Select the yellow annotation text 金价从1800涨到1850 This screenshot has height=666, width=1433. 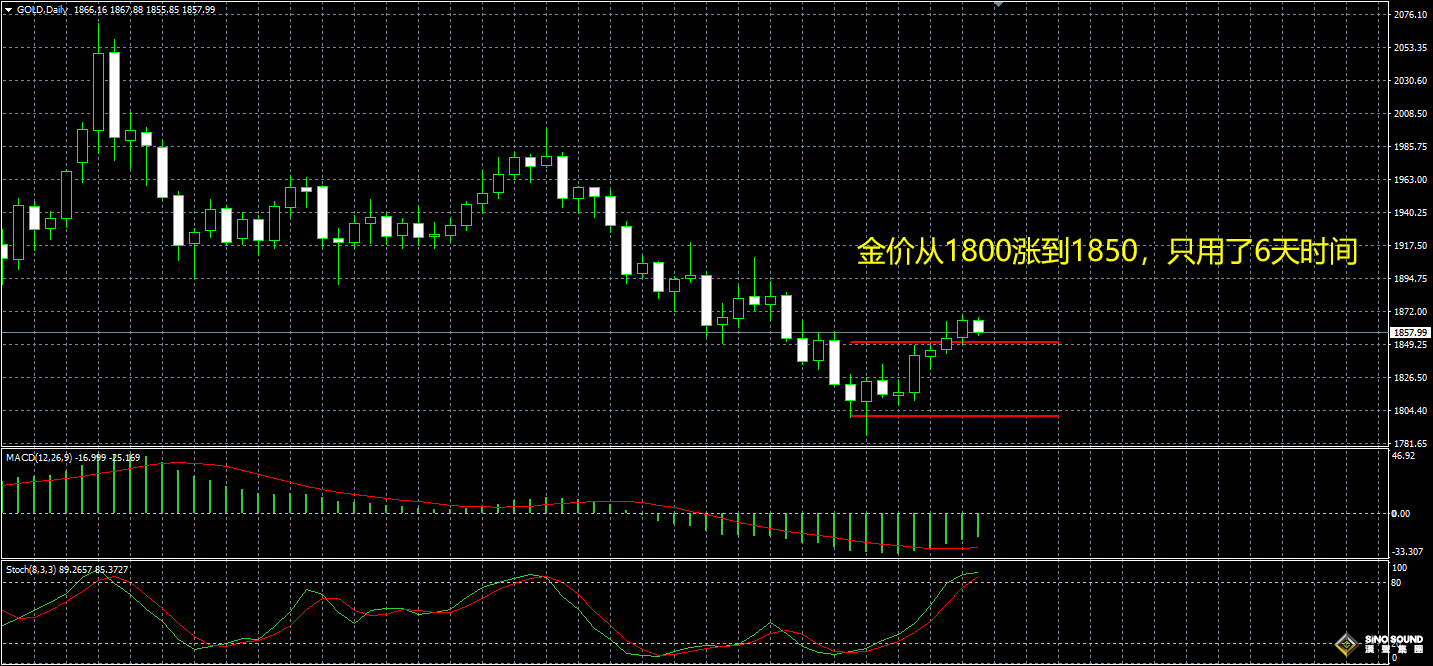pyautogui.click(x=998, y=252)
